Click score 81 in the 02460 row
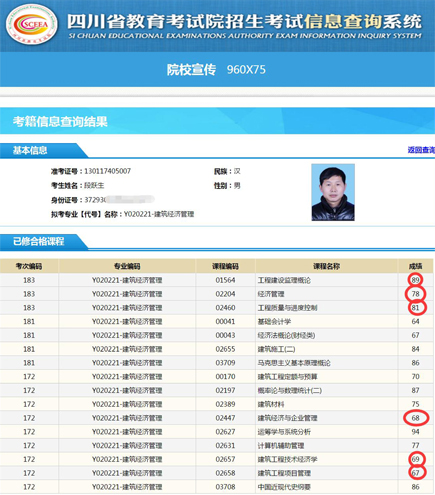 (x=415, y=308)
